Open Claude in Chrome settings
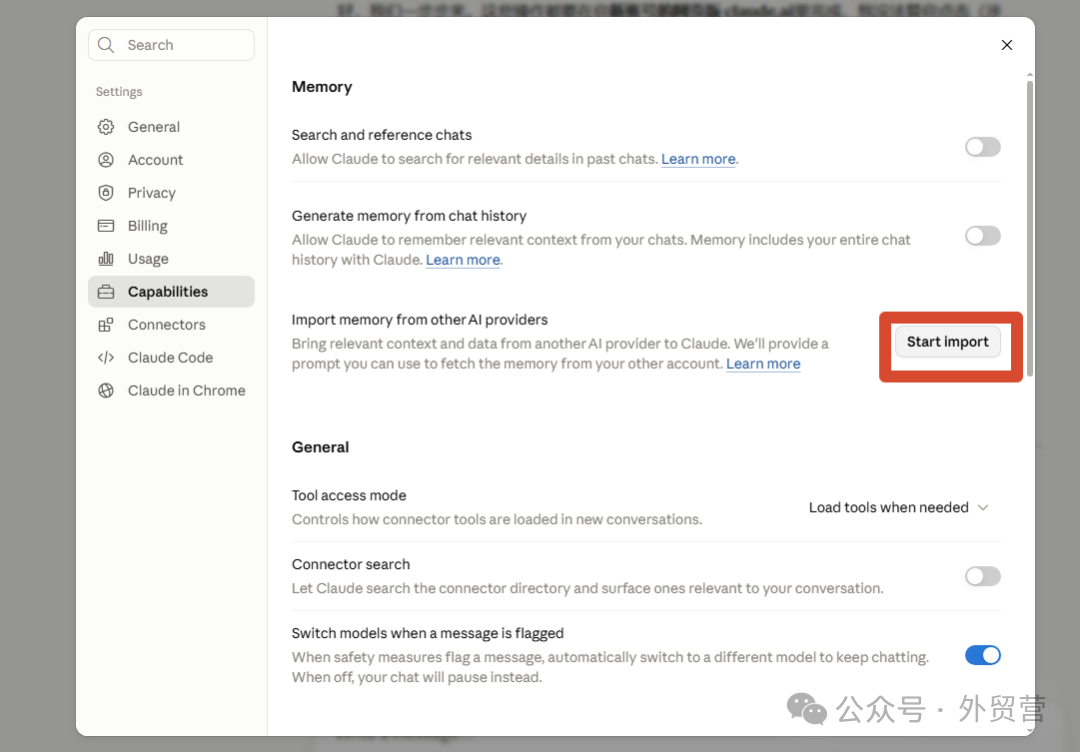The width and height of the screenshot is (1080, 752). 171,390
